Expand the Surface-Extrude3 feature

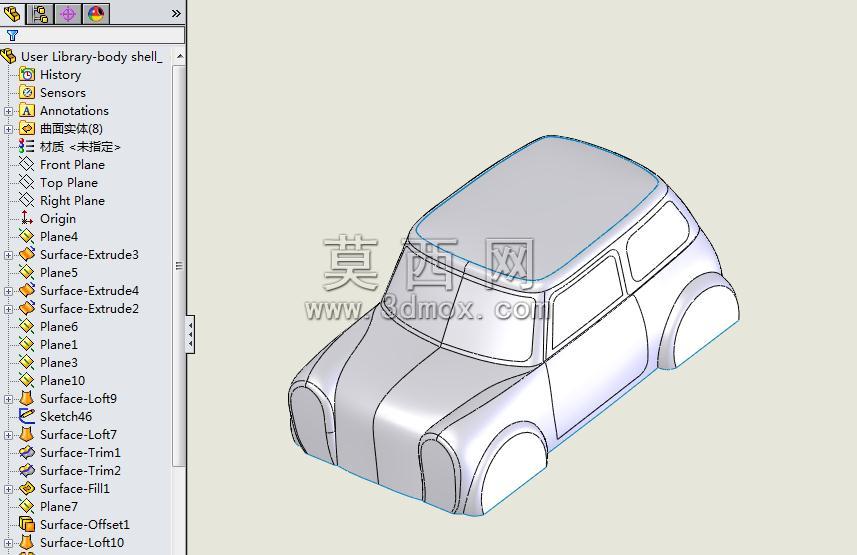(x=8, y=255)
